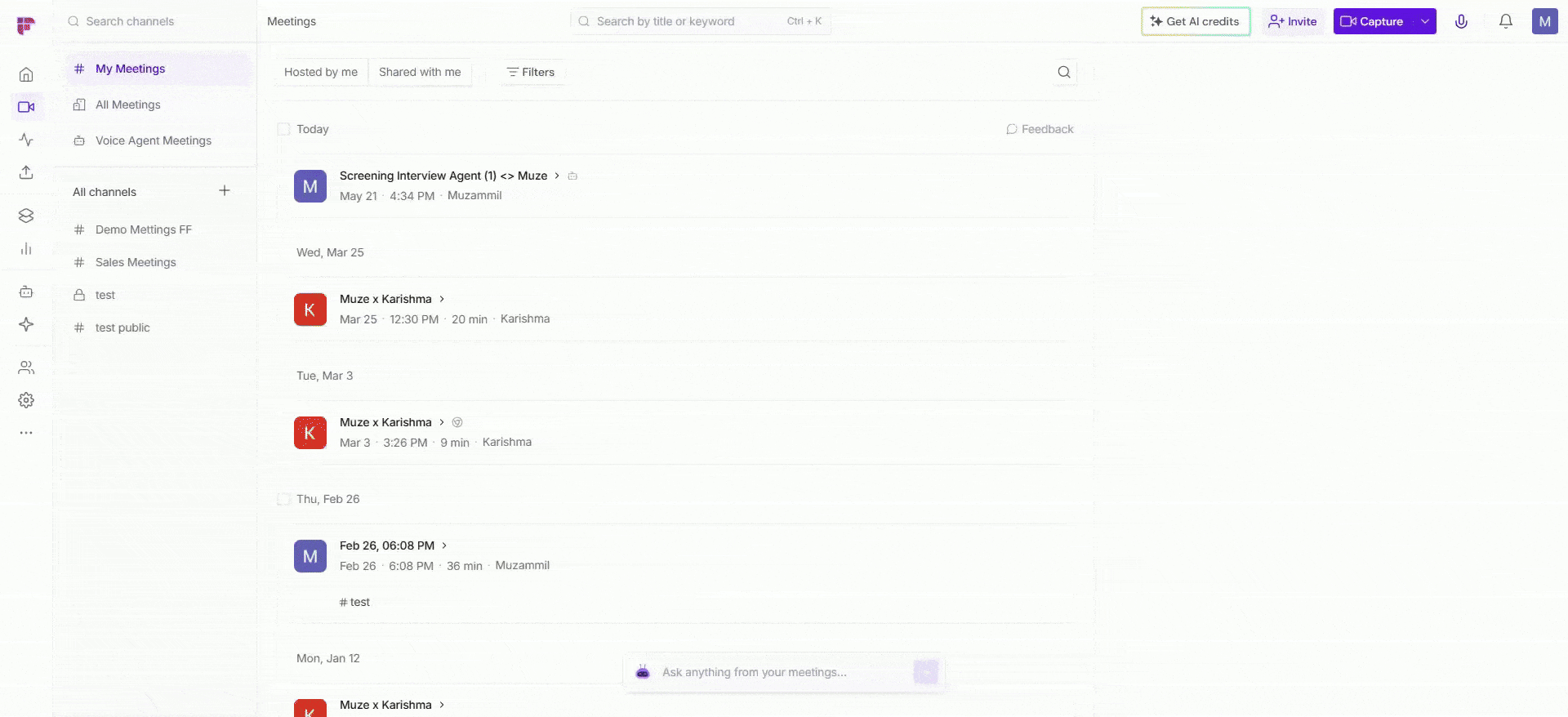The height and width of the screenshot is (717, 1568).
Task: Click the Feedback link
Action: point(1040,129)
